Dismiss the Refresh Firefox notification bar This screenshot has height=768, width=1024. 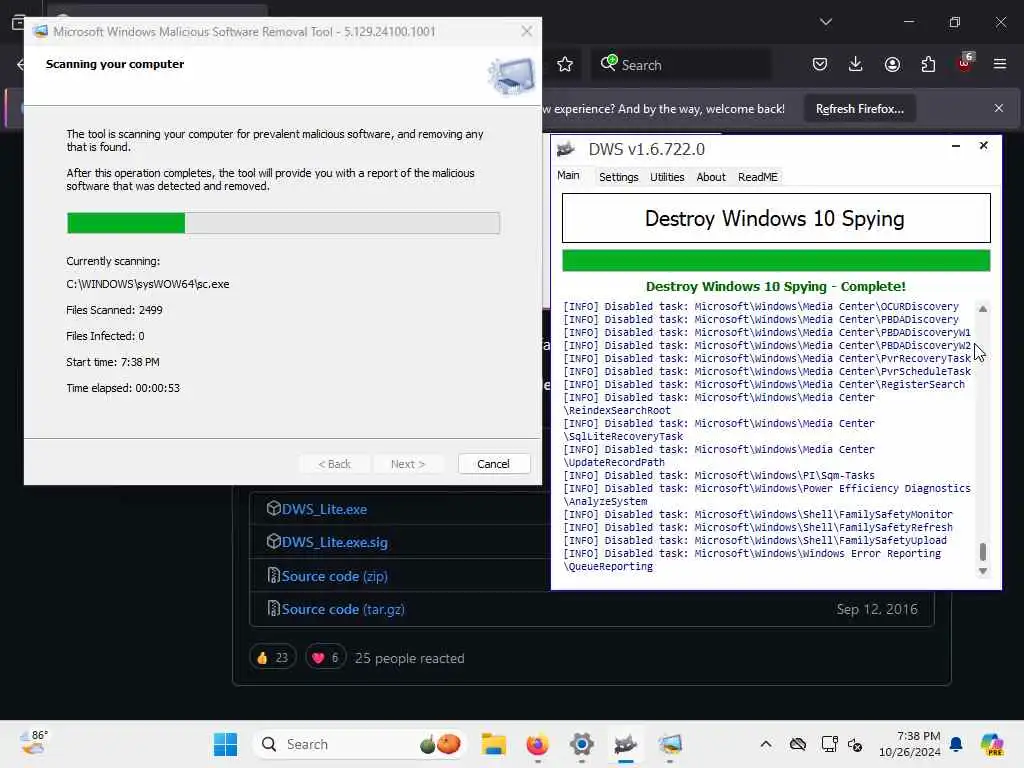(x=999, y=108)
